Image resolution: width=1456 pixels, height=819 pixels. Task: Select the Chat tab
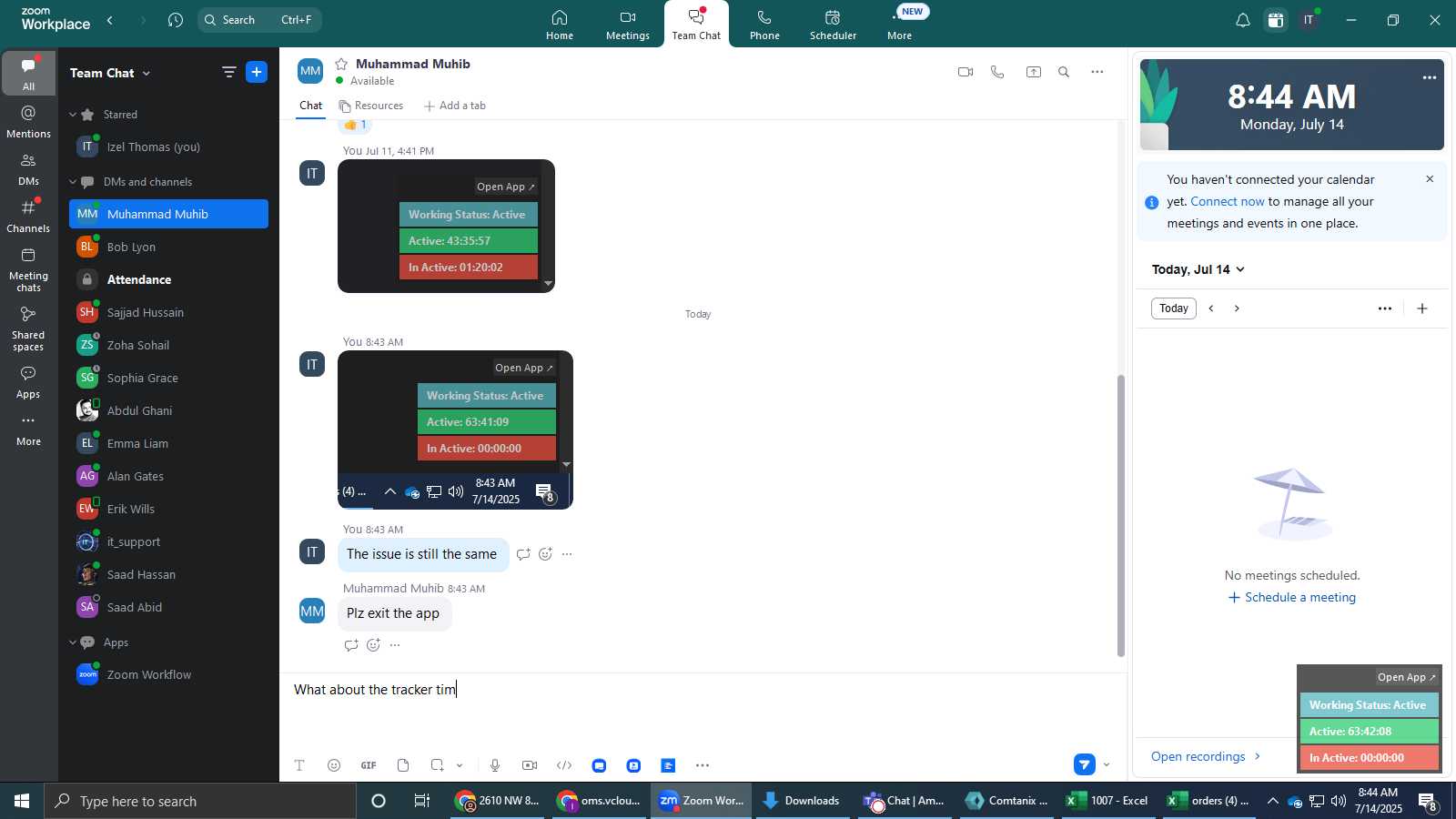point(311,106)
